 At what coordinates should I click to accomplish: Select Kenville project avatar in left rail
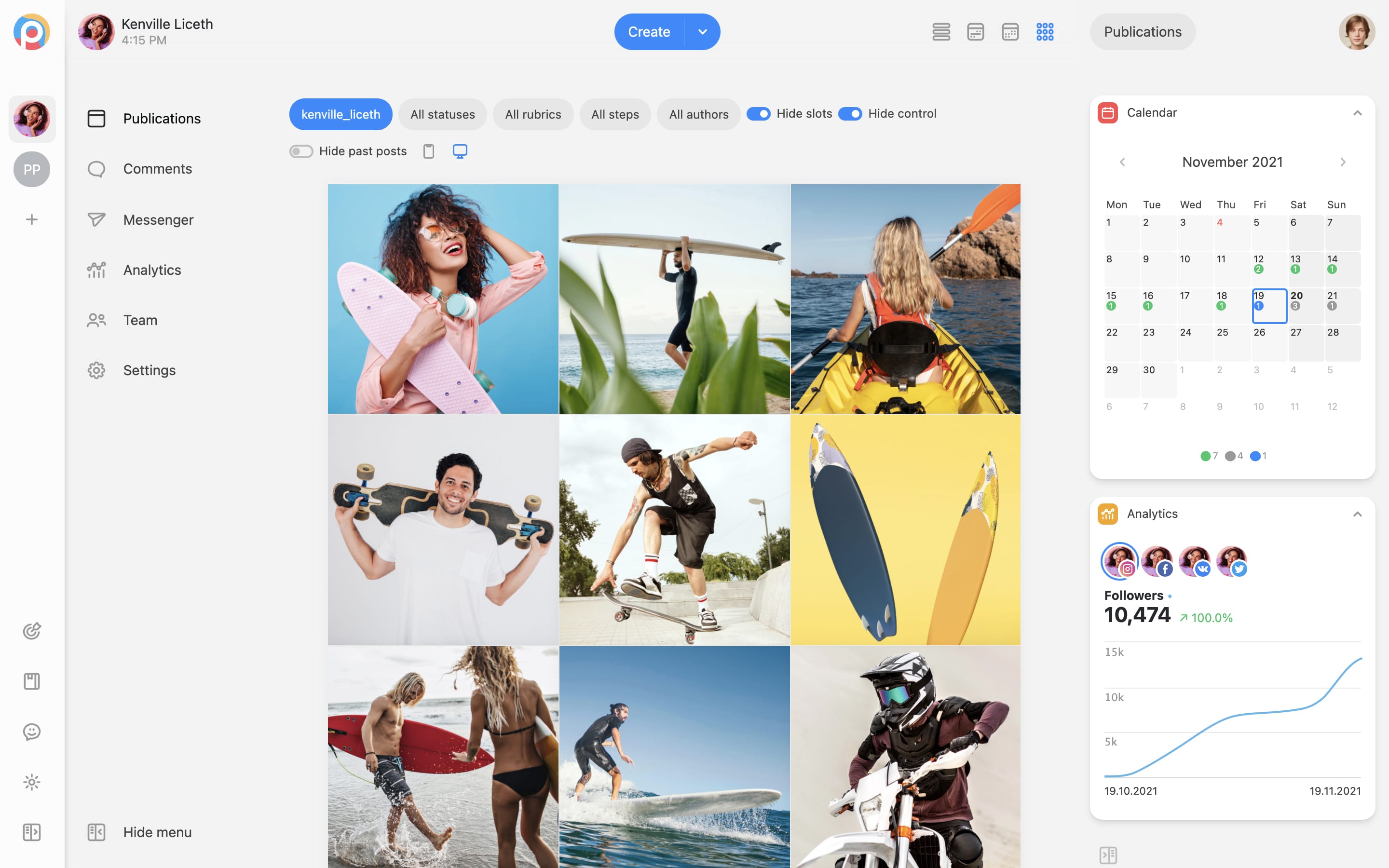pos(31,119)
